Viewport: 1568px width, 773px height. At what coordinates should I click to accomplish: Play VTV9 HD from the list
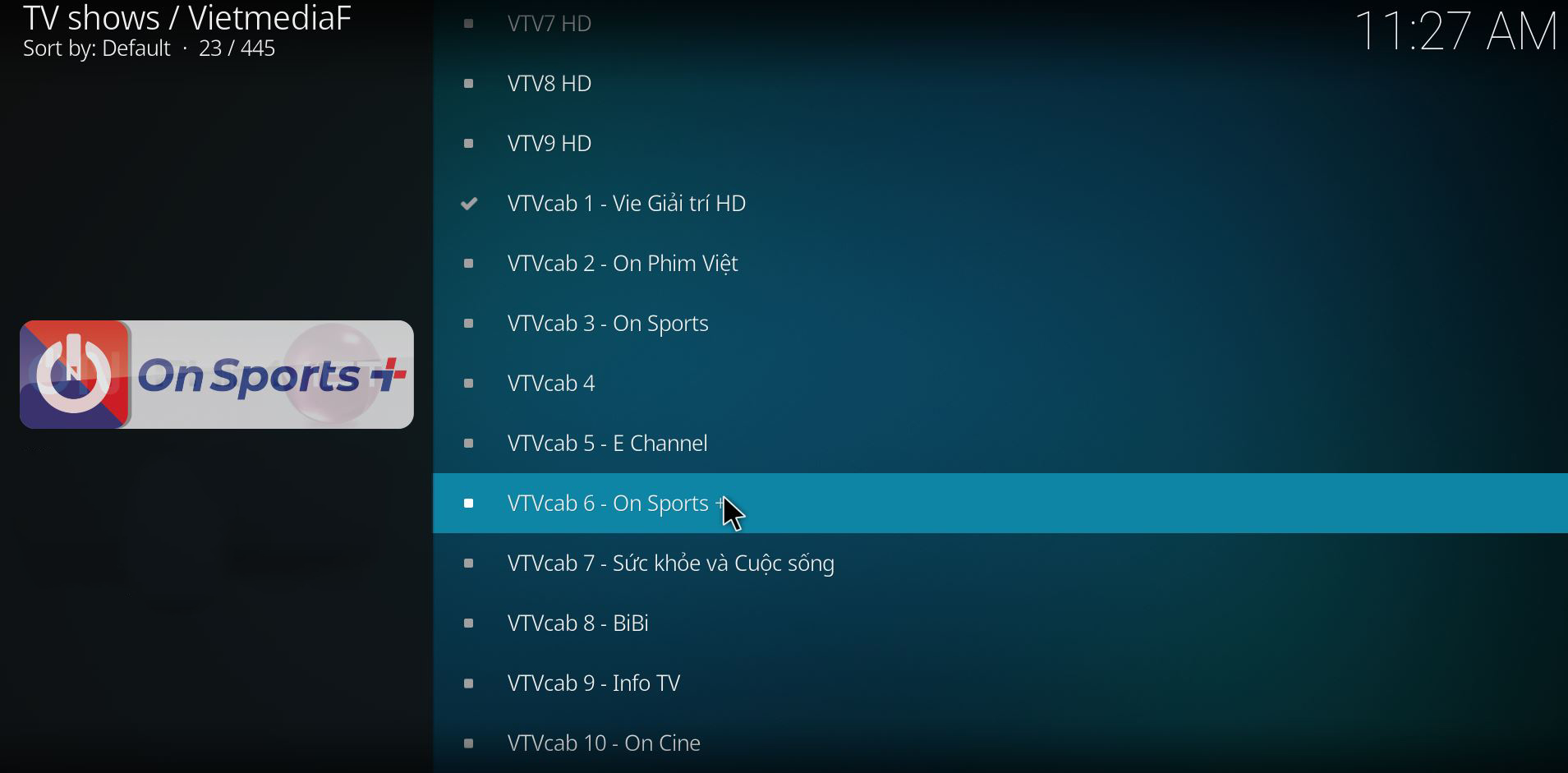(x=1000, y=144)
